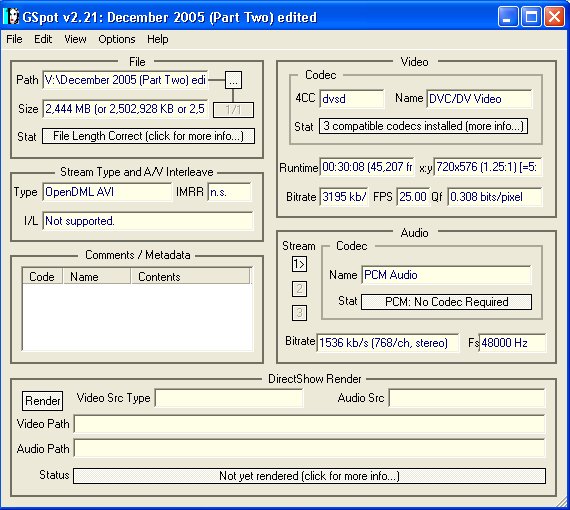
Task: Click the FPS field showing 25.00
Action: tap(413, 197)
